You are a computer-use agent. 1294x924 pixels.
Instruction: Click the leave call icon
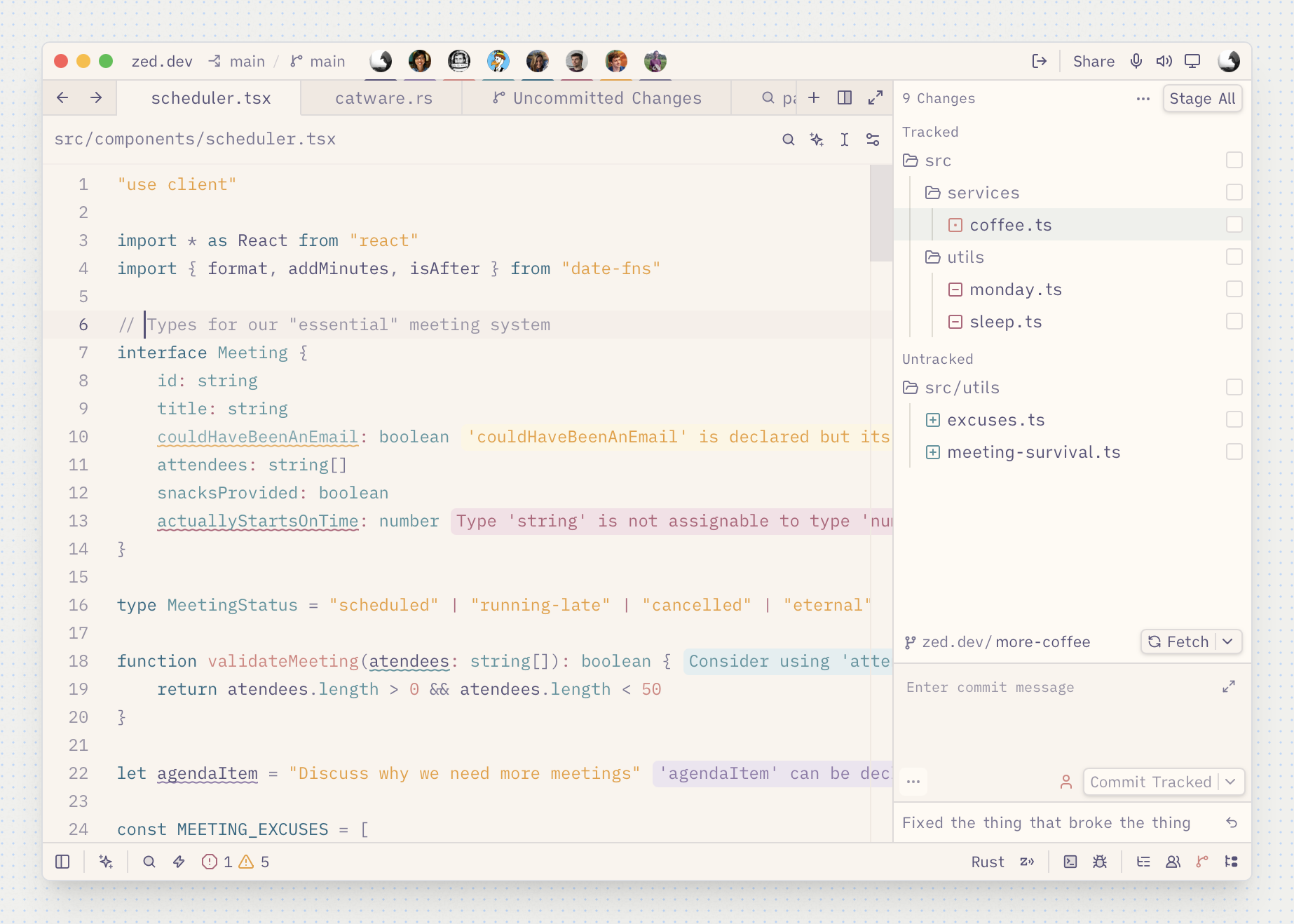click(1040, 61)
